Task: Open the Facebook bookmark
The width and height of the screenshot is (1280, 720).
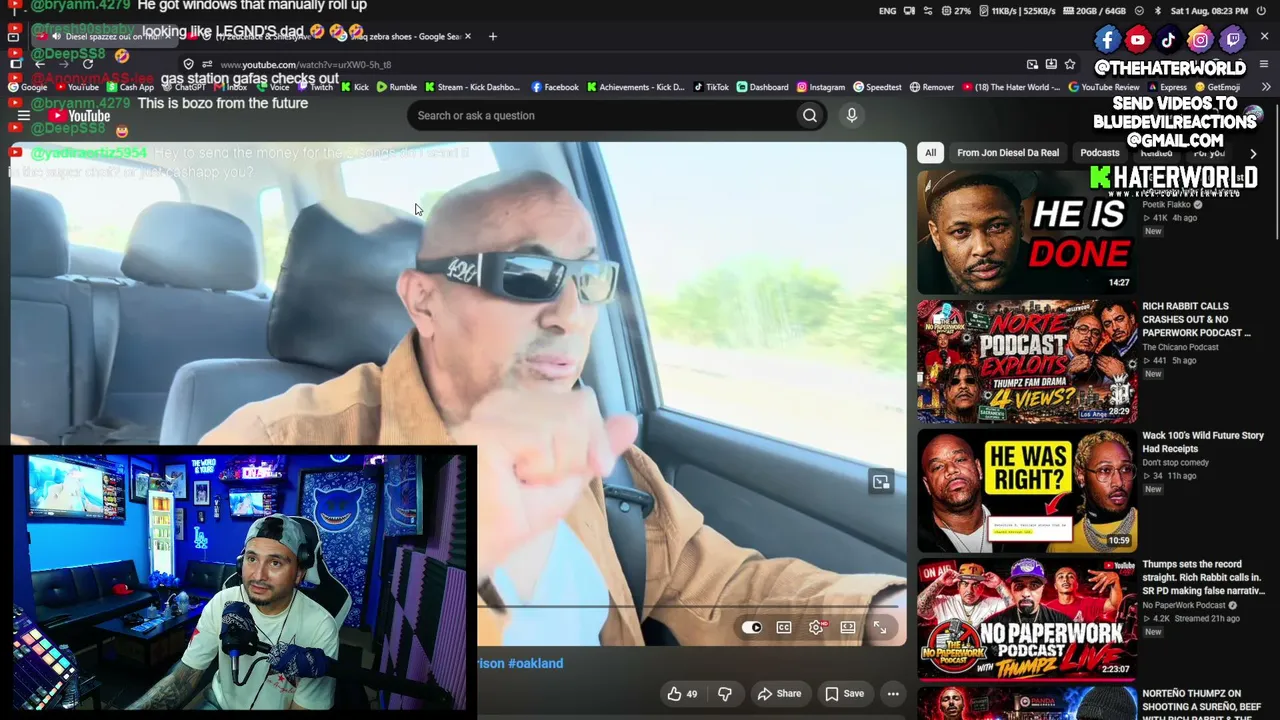Action: click(555, 87)
